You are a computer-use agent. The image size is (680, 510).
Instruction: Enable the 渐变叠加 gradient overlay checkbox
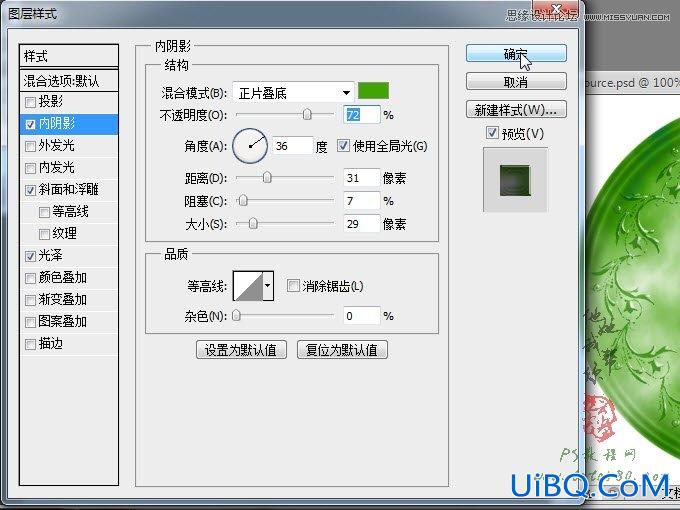pos(30,300)
